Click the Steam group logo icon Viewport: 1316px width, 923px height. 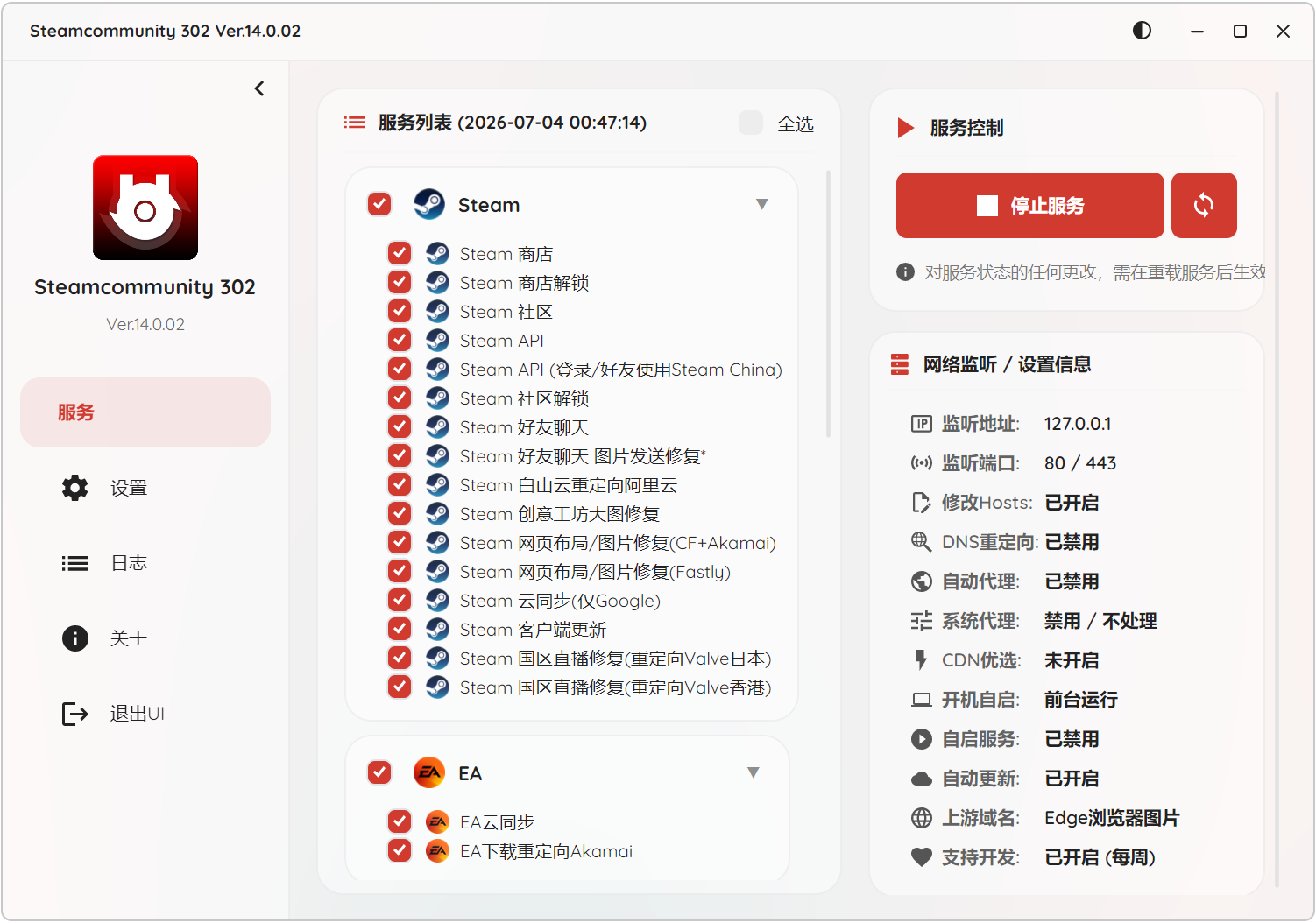click(429, 204)
